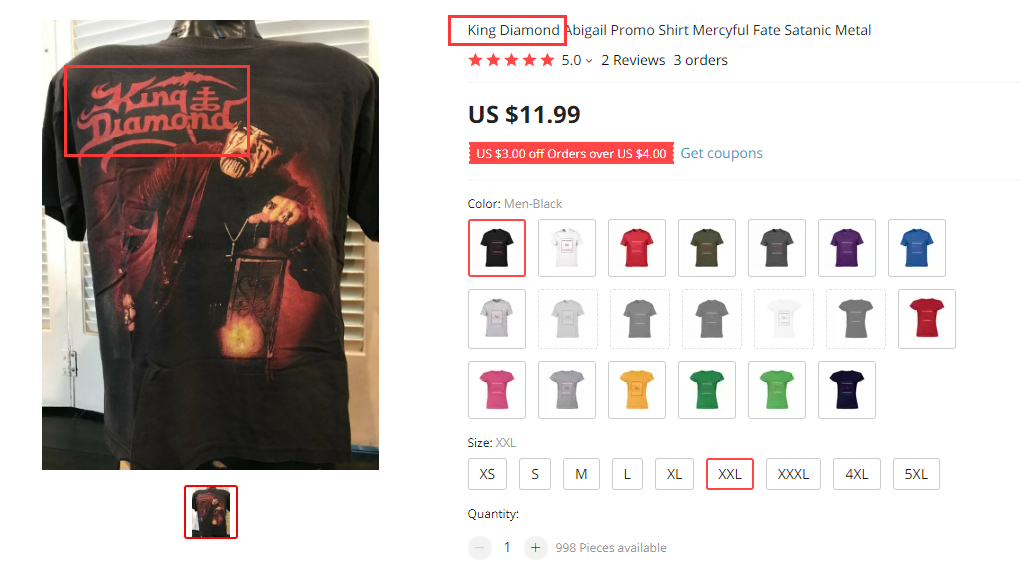Screen dimensions: 1028x573
Task: Increase quantity with the plus button
Action: pyautogui.click(x=536, y=547)
